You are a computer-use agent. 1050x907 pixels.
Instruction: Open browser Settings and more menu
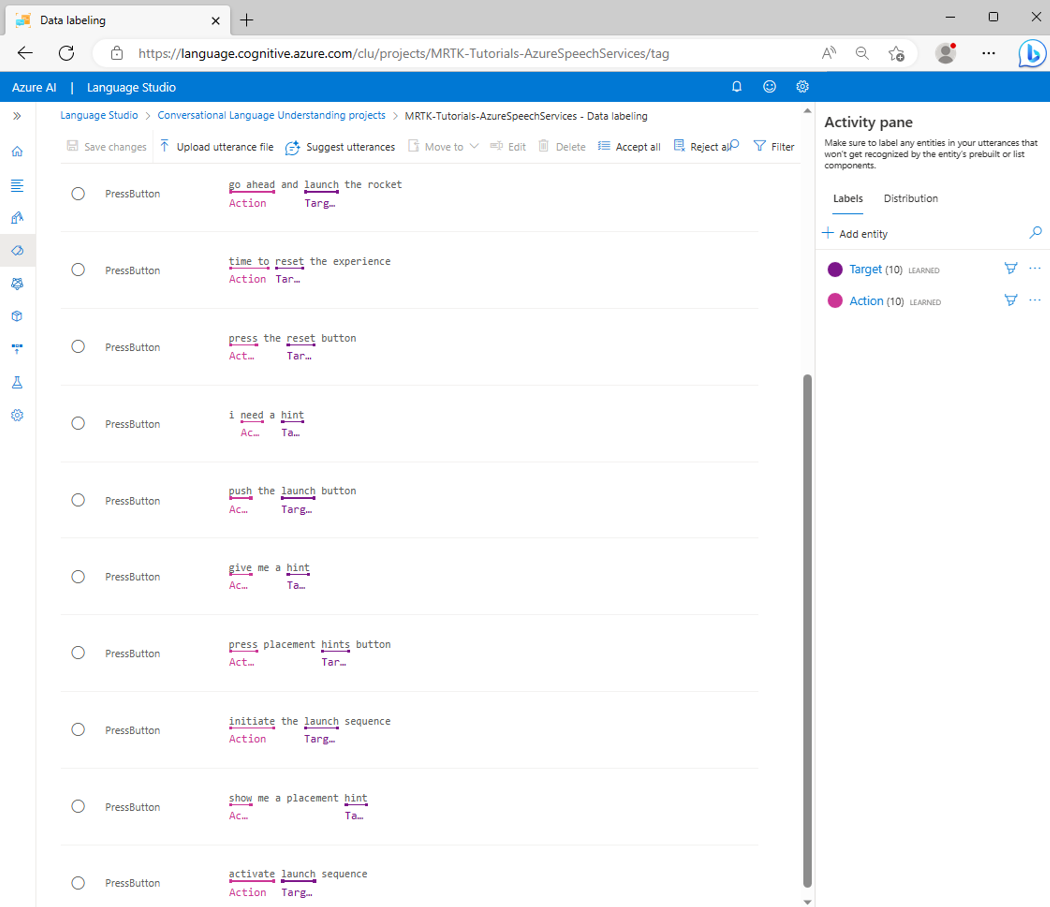click(988, 53)
